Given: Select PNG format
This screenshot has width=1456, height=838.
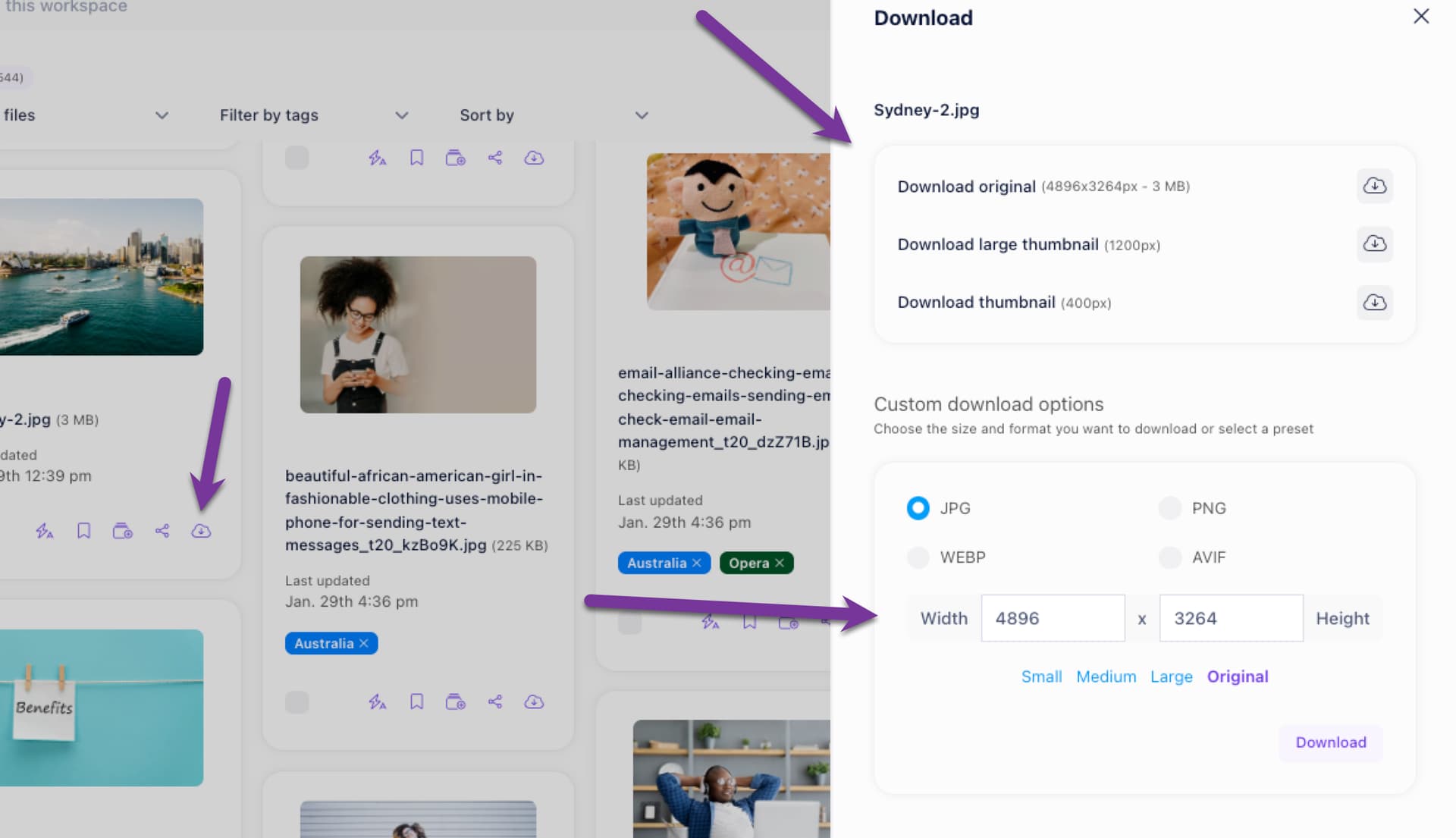Looking at the screenshot, I should coord(1169,508).
